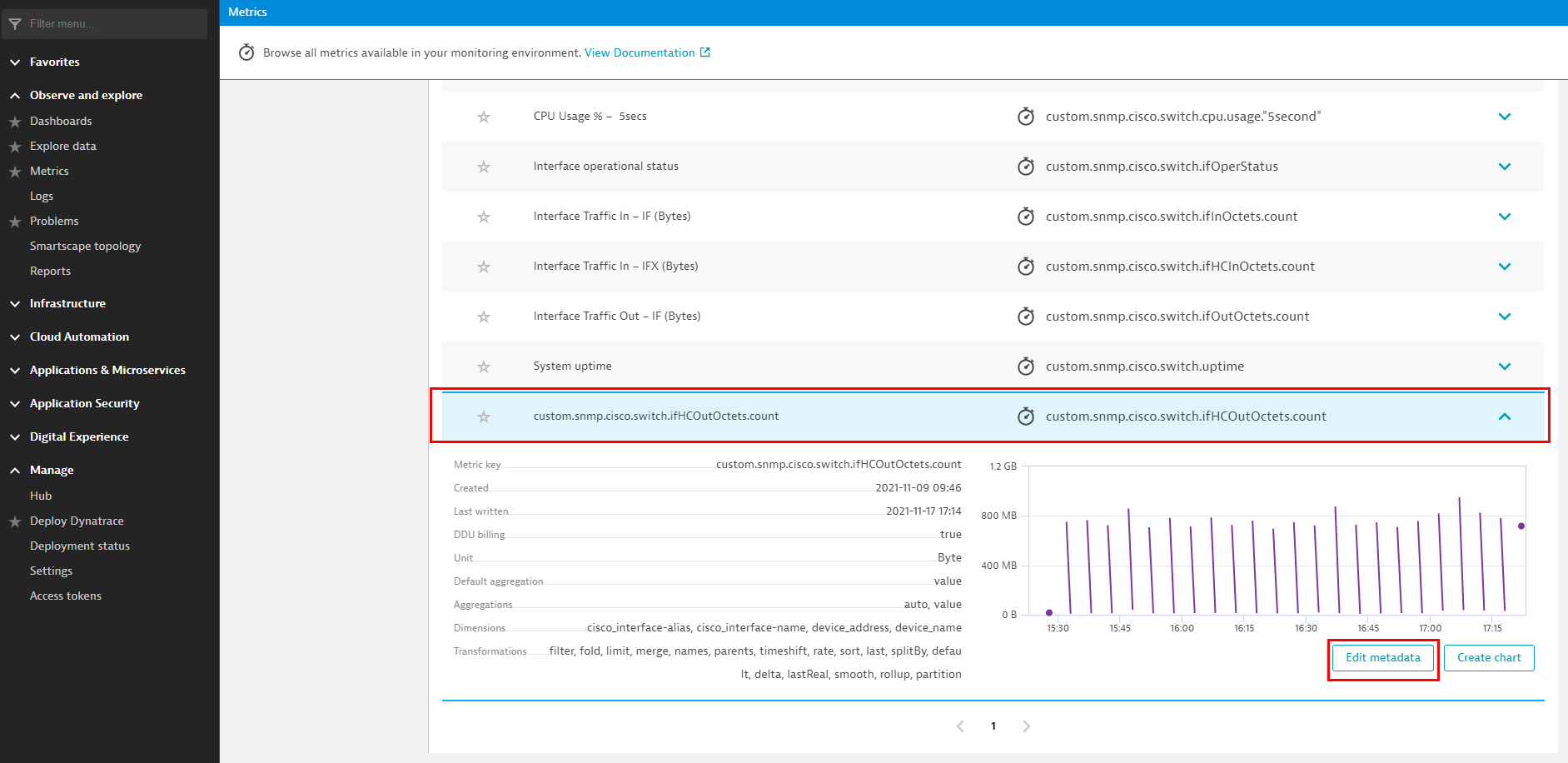Toggle favorite star for Interface operational status
The height and width of the screenshot is (763, 1568).
point(484,167)
